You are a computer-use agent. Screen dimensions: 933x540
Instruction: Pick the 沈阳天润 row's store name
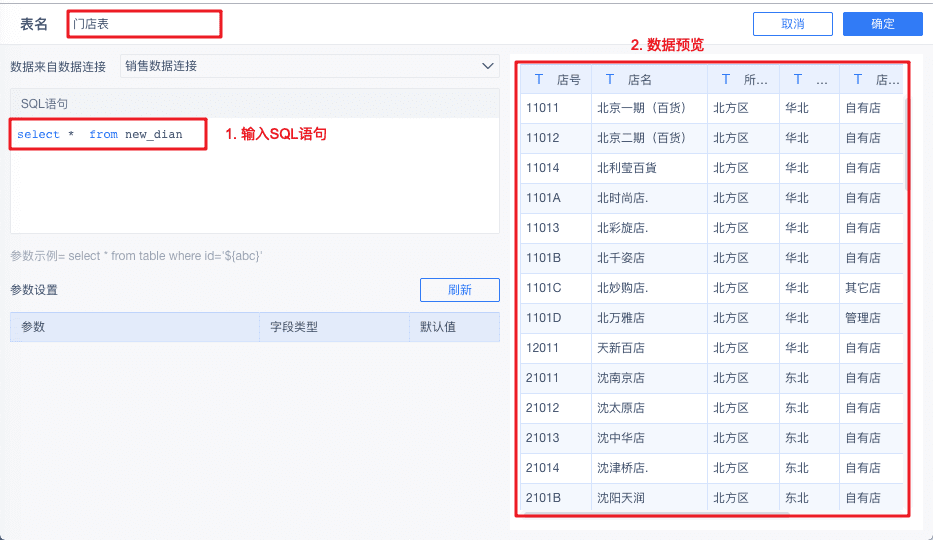click(620, 498)
